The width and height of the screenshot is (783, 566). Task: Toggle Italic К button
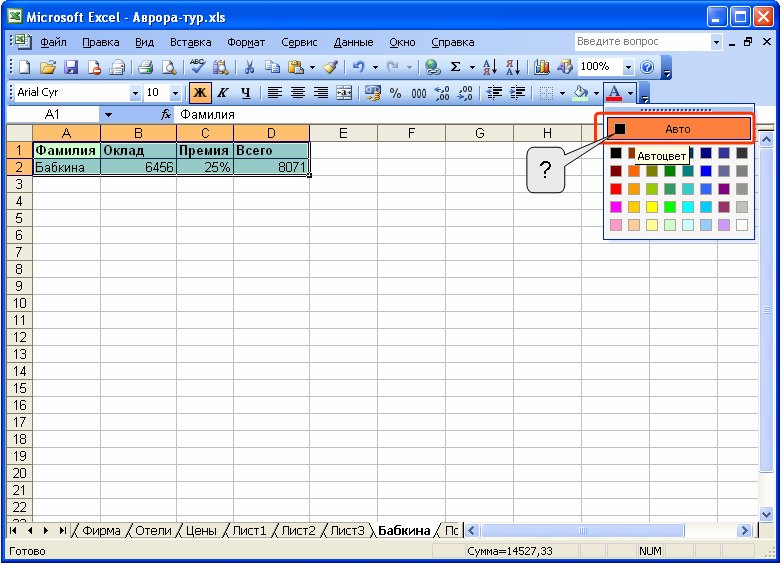coord(223,93)
